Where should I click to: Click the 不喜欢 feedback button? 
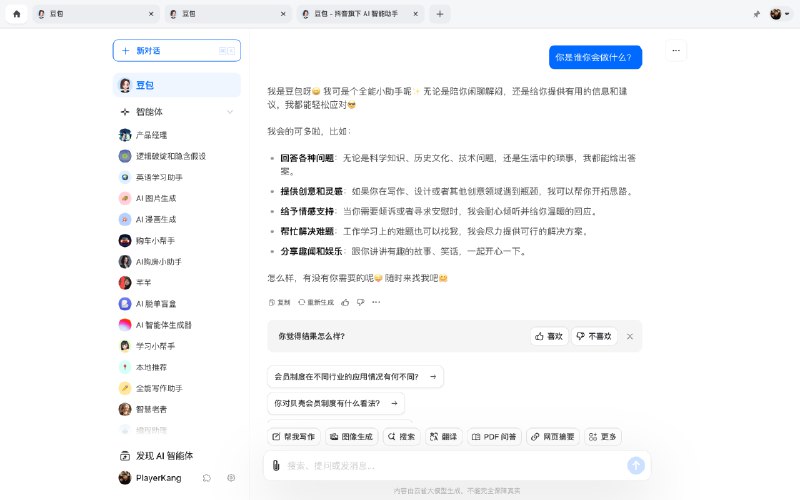click(594, 336)
